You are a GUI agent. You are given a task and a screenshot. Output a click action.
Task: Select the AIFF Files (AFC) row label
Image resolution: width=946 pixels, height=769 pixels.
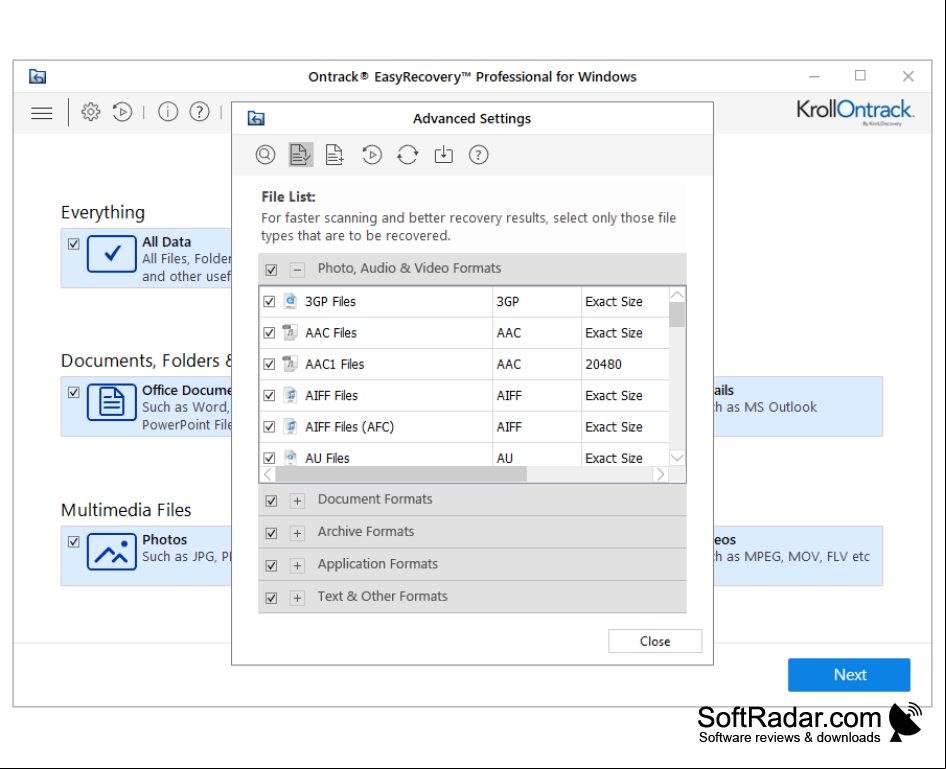(x=350, y=427)
